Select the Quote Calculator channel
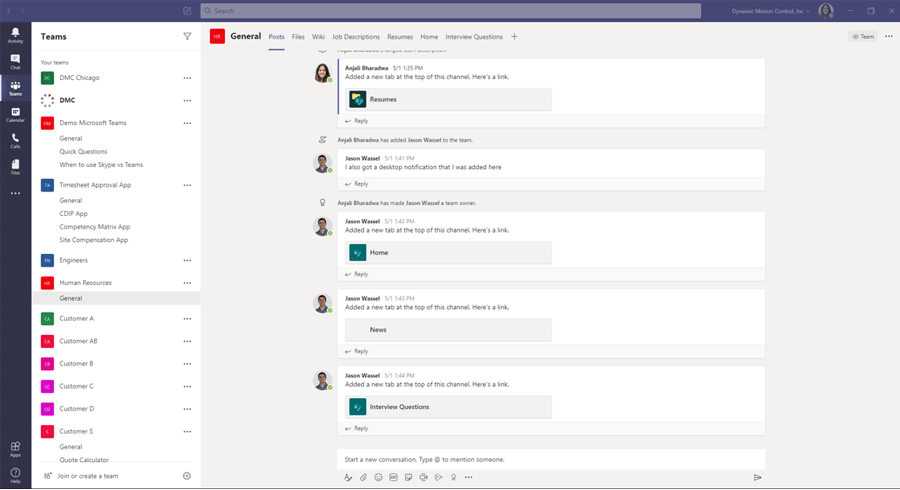Viewport: 900px width, 490px height. (84, 460)
